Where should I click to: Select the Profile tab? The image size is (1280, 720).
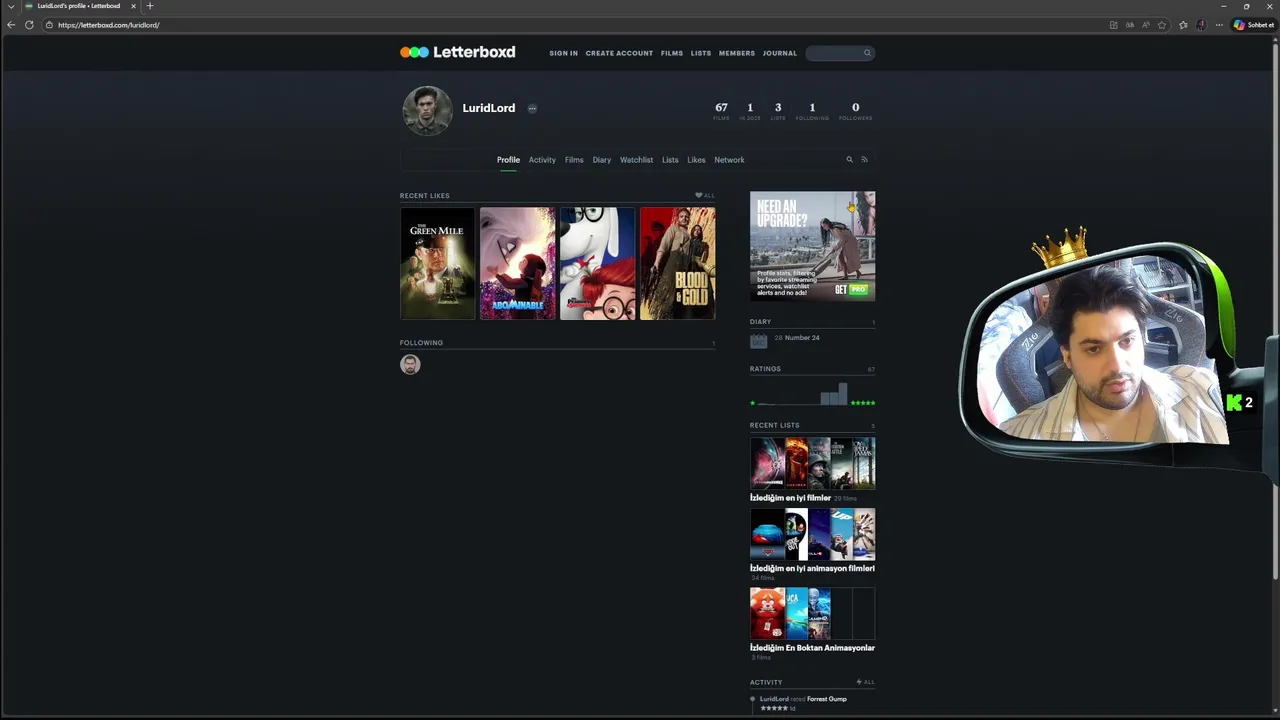[x=508, y=160]
